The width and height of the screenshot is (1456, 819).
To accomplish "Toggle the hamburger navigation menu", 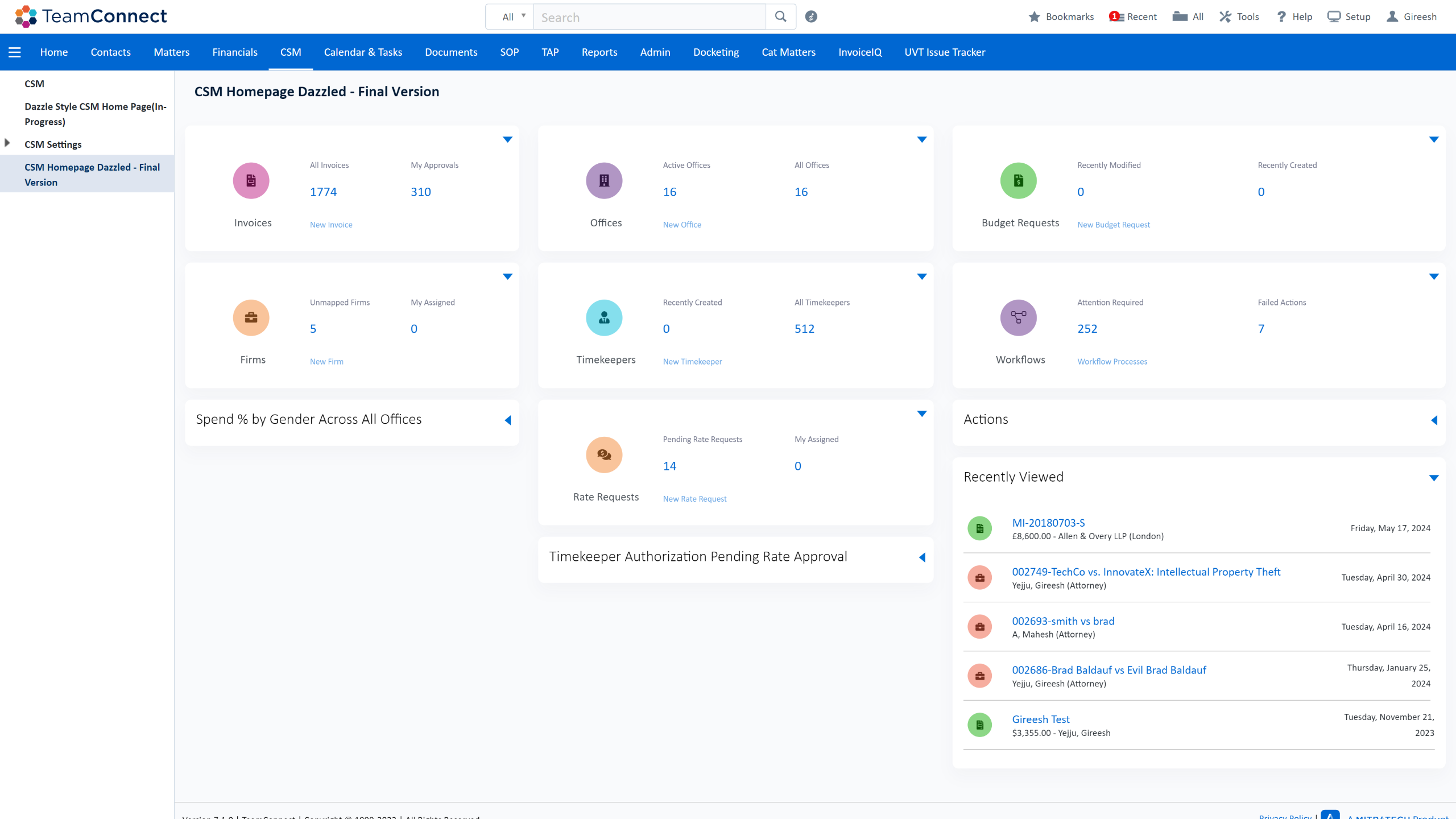I will [14, 52].
